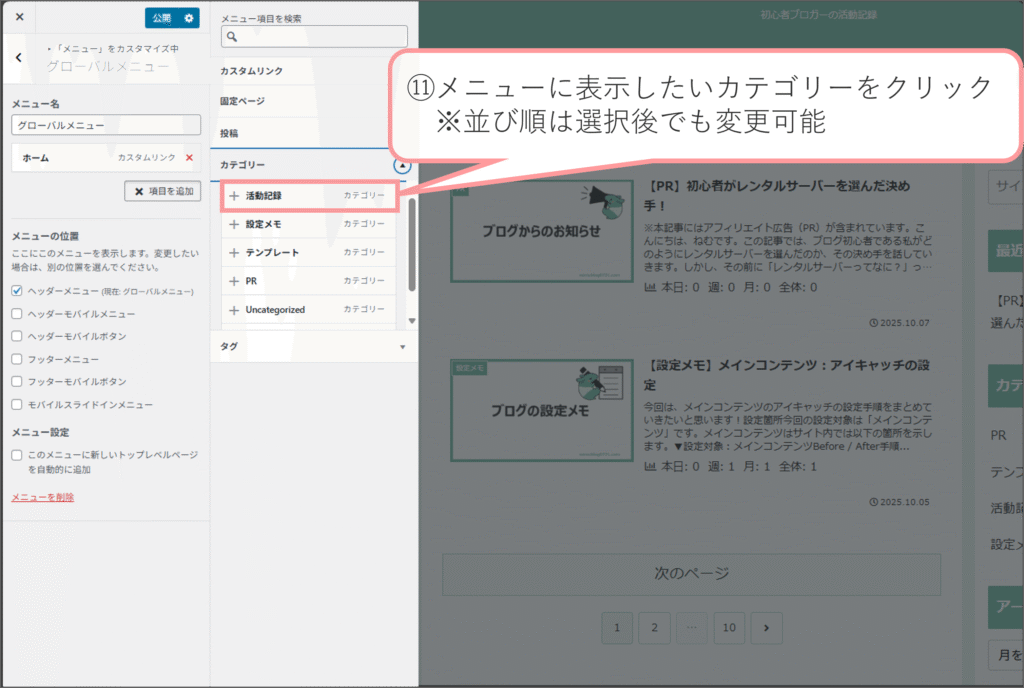
Task: Collapse the カテゴリー section arrow
Action: click(x=402, y=165)
